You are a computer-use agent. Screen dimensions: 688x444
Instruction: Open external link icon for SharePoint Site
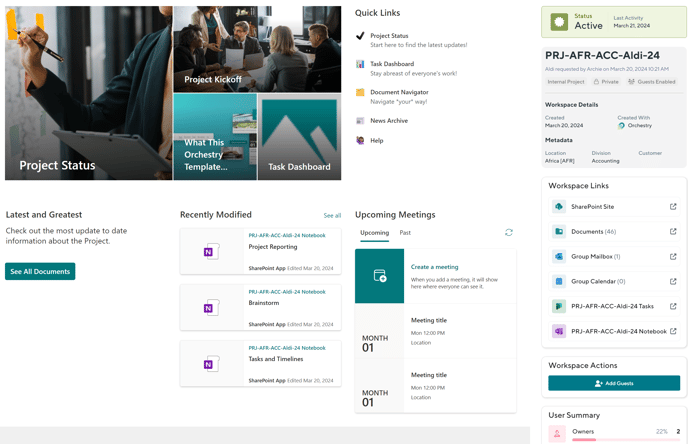click(673, 207)
